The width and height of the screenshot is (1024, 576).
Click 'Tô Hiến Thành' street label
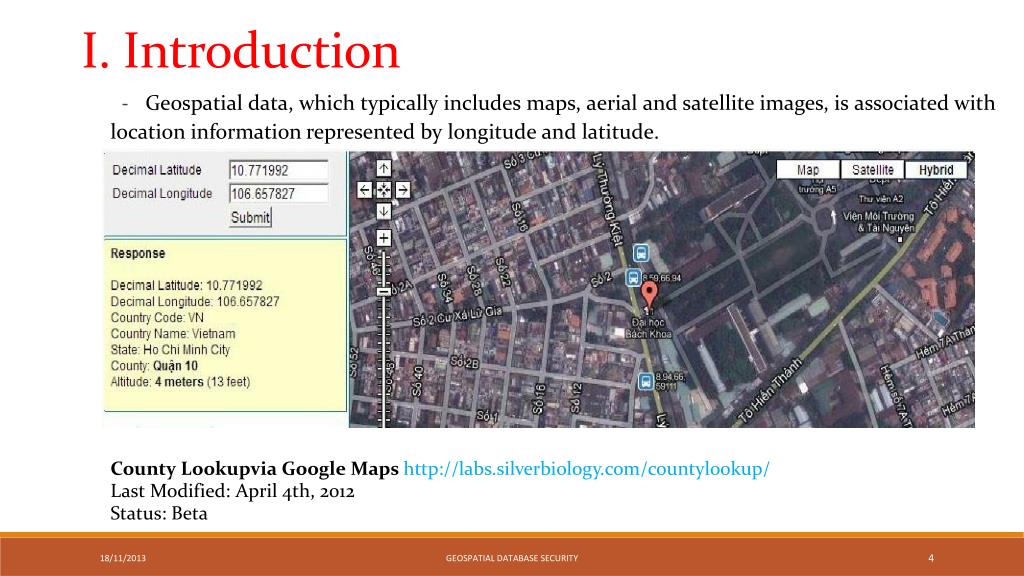click(770, 391)
